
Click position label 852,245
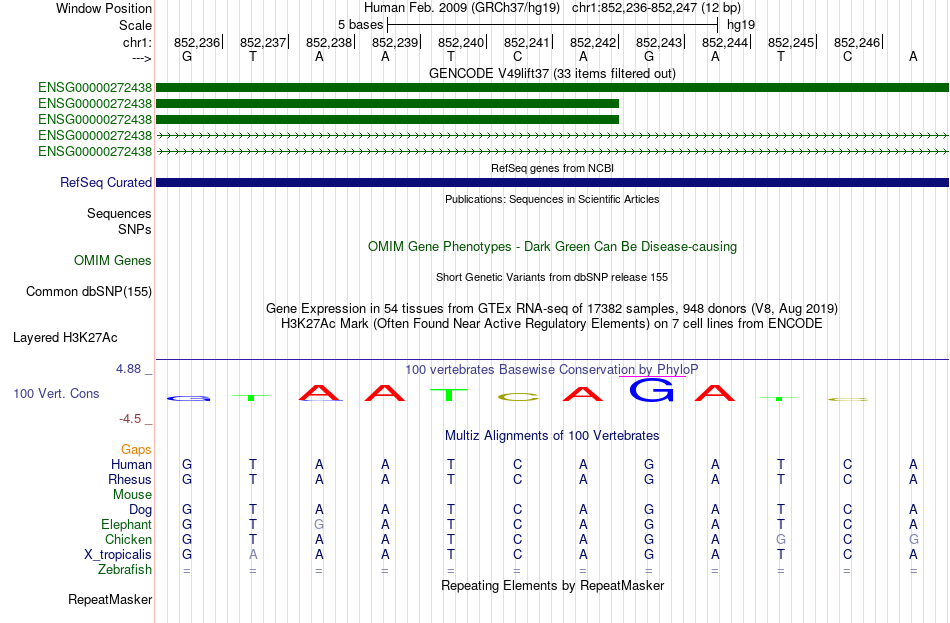[x=791, y=42]
